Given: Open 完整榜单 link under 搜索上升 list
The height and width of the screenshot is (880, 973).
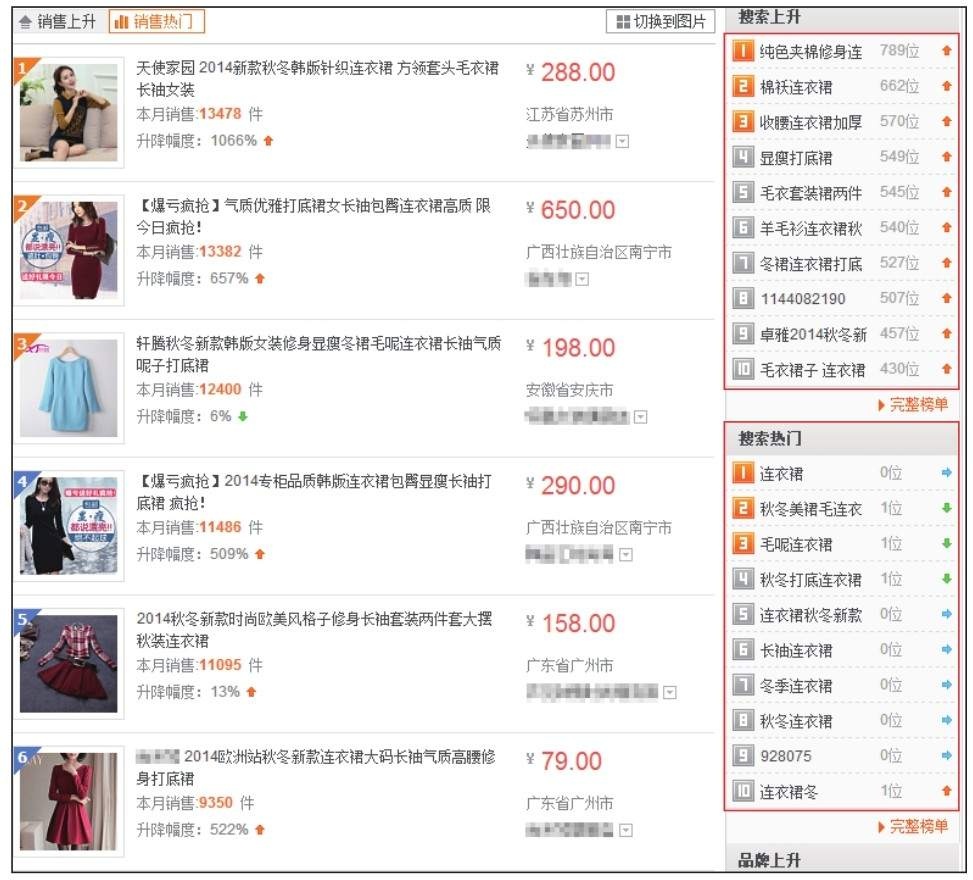Looking at the screenshot, I should 912,405.
